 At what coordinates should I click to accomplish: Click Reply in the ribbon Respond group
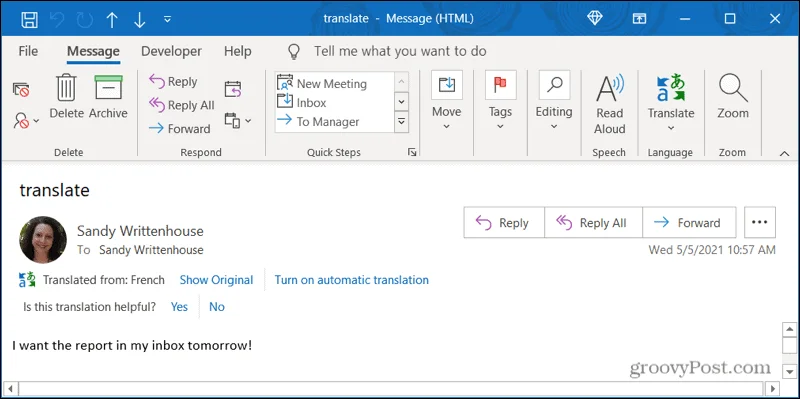click(173, 82)
